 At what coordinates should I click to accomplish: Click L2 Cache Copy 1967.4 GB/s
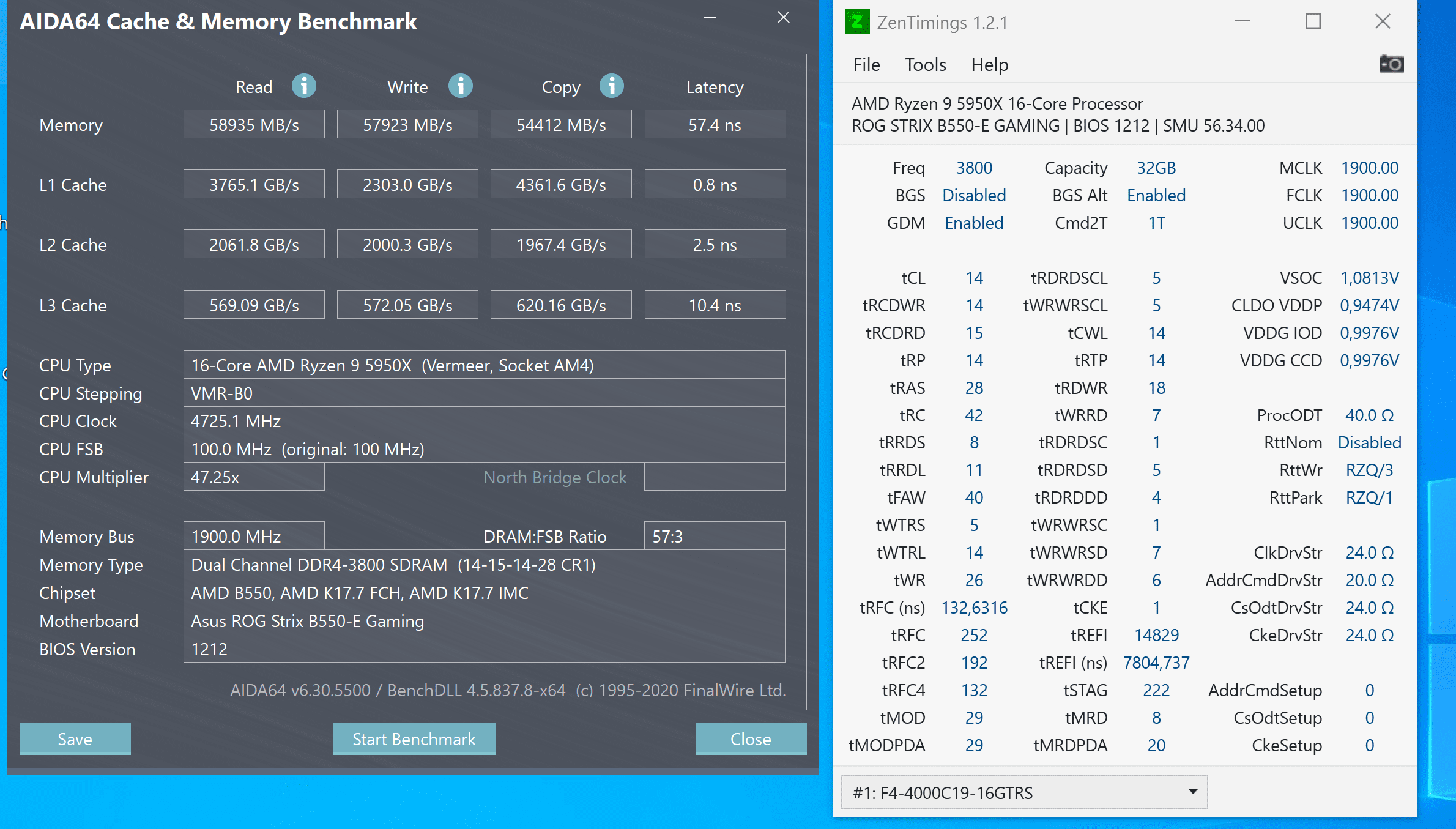(x=561, y=245)
